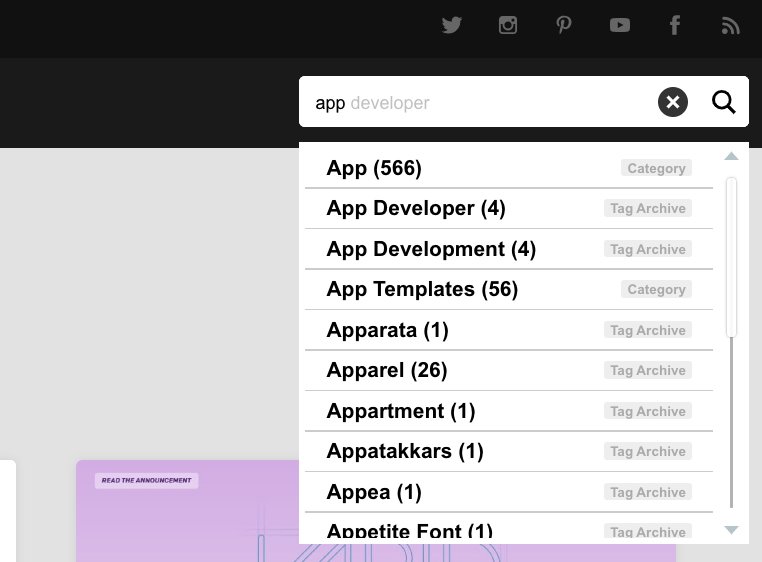
Task: Click Tag Archive label beside Appartment
Action: [x=648, y=411]
